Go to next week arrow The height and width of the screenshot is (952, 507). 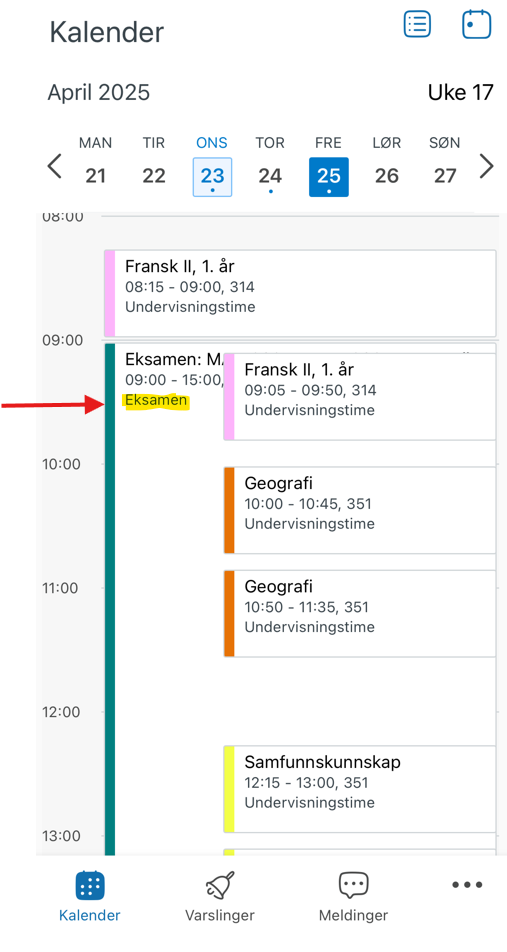click(x=486, y=166)
